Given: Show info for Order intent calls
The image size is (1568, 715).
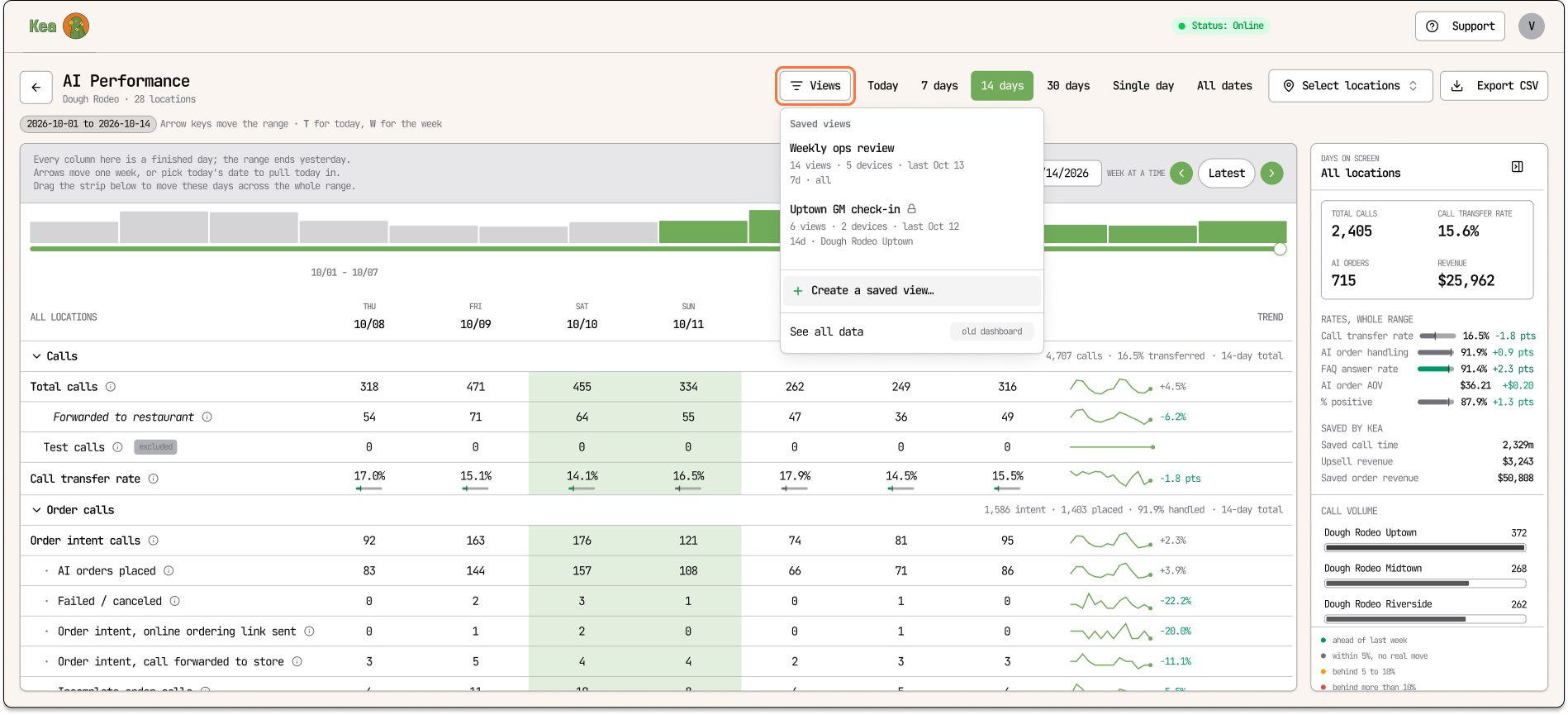Looking at the screenshot, I should (x=154, y=541).
